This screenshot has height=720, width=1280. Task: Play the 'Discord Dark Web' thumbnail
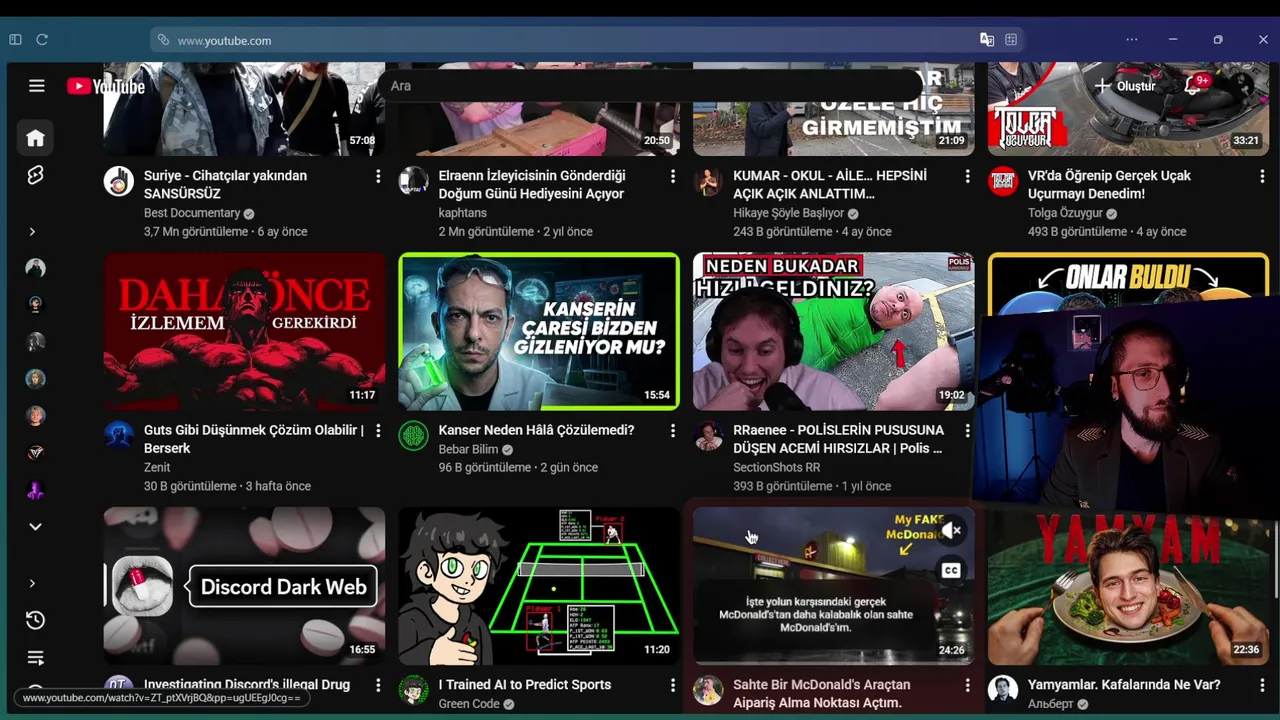pos(244,586)
